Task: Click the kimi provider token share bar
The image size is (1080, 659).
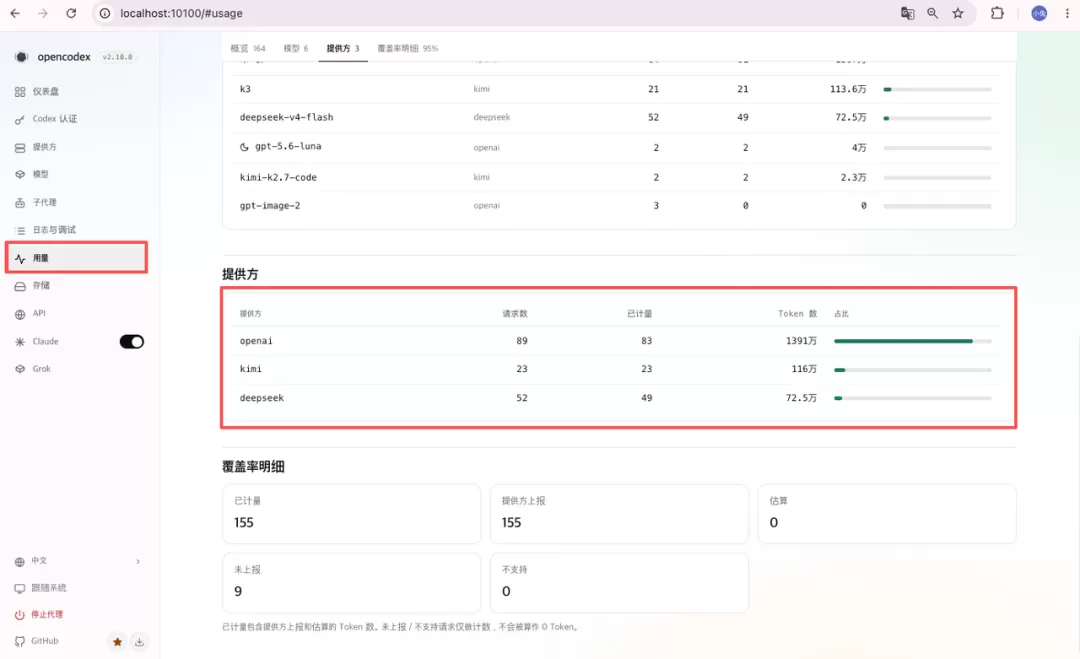Action: (x=913, y=370)
